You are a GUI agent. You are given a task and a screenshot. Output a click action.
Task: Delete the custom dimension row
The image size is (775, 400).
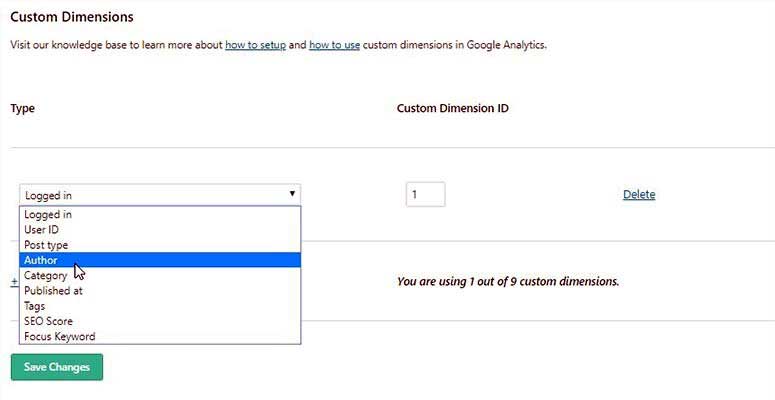coord(639,194)
